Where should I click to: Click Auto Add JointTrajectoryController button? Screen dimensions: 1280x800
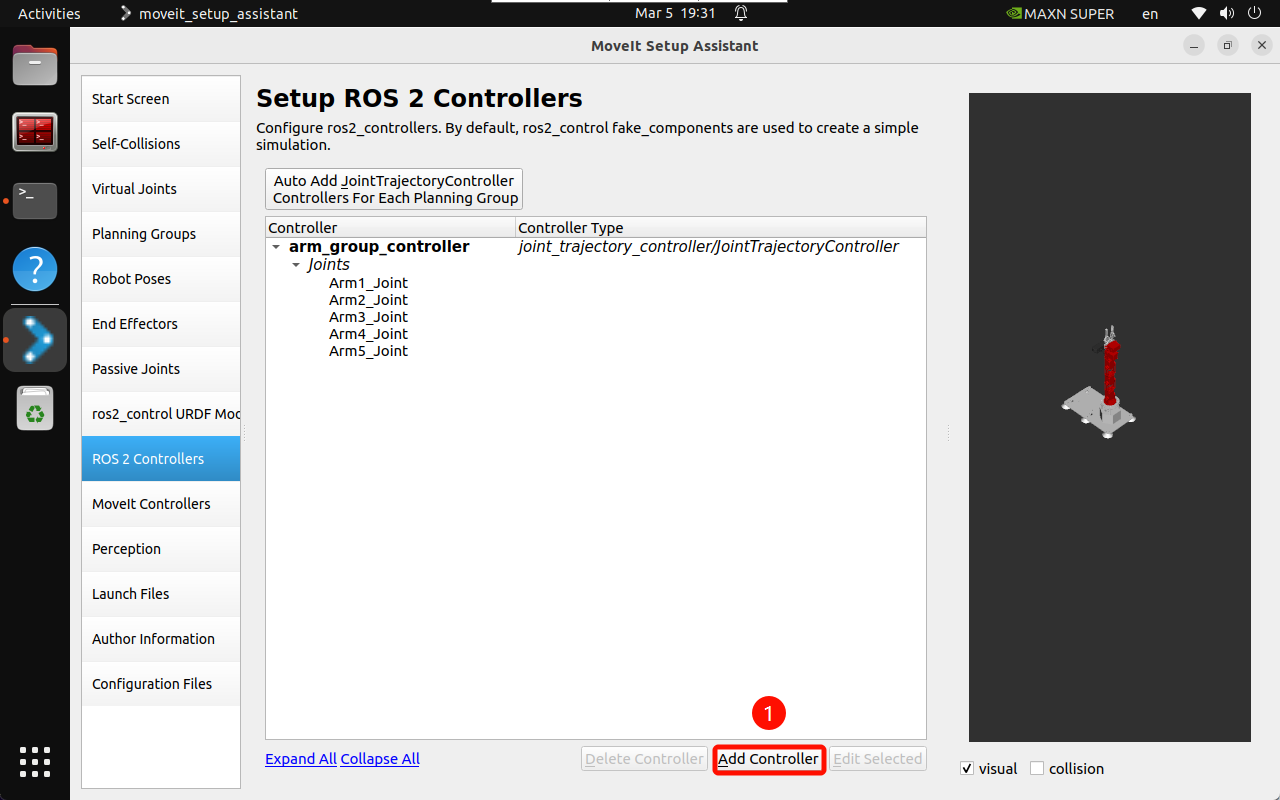394,189
